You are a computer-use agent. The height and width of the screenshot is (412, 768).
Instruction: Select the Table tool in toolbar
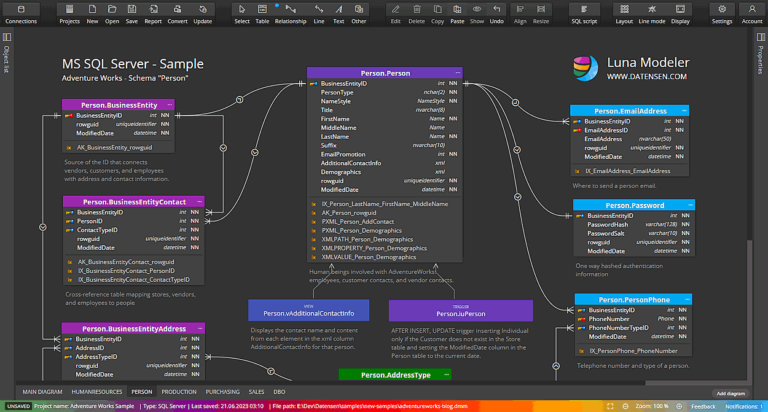(x=262, y=12)
